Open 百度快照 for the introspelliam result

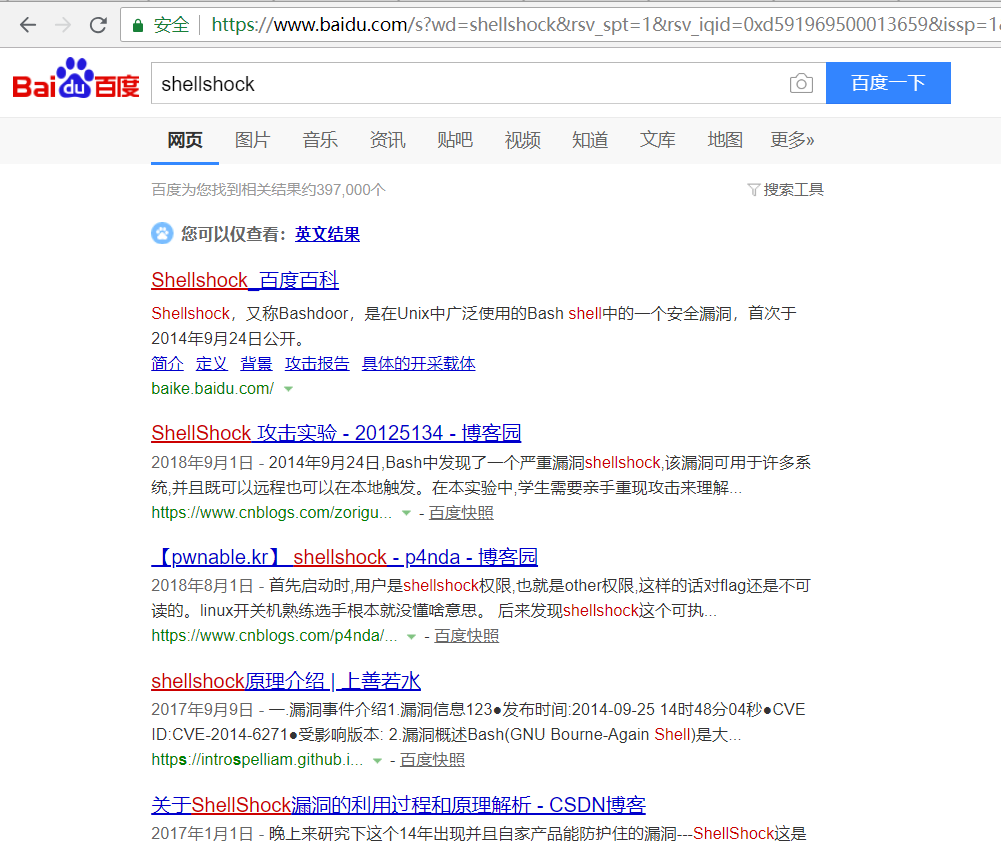click(x=432, y=760)
